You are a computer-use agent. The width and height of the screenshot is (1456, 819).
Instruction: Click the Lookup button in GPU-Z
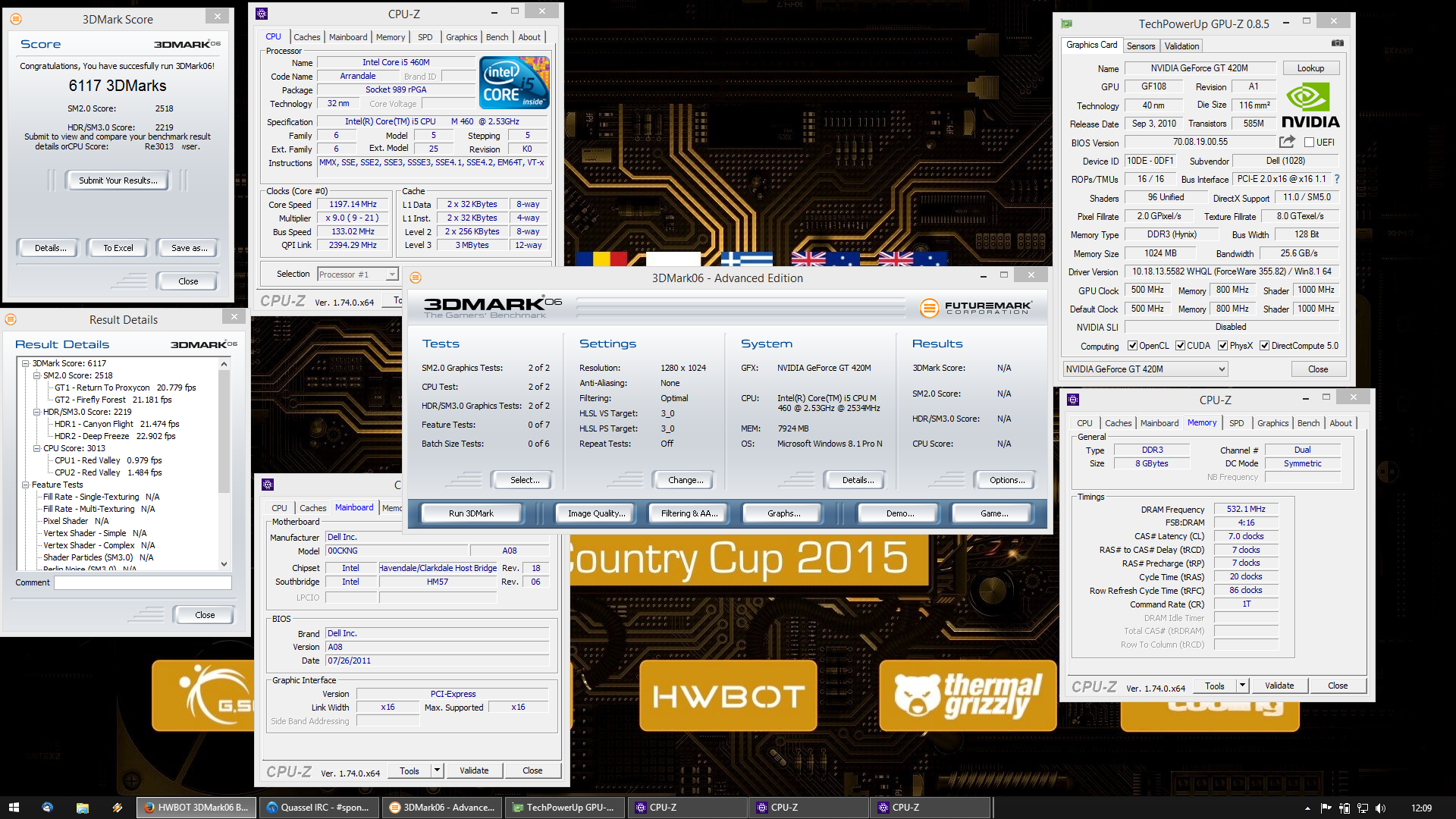click(x=1310, y=68)
